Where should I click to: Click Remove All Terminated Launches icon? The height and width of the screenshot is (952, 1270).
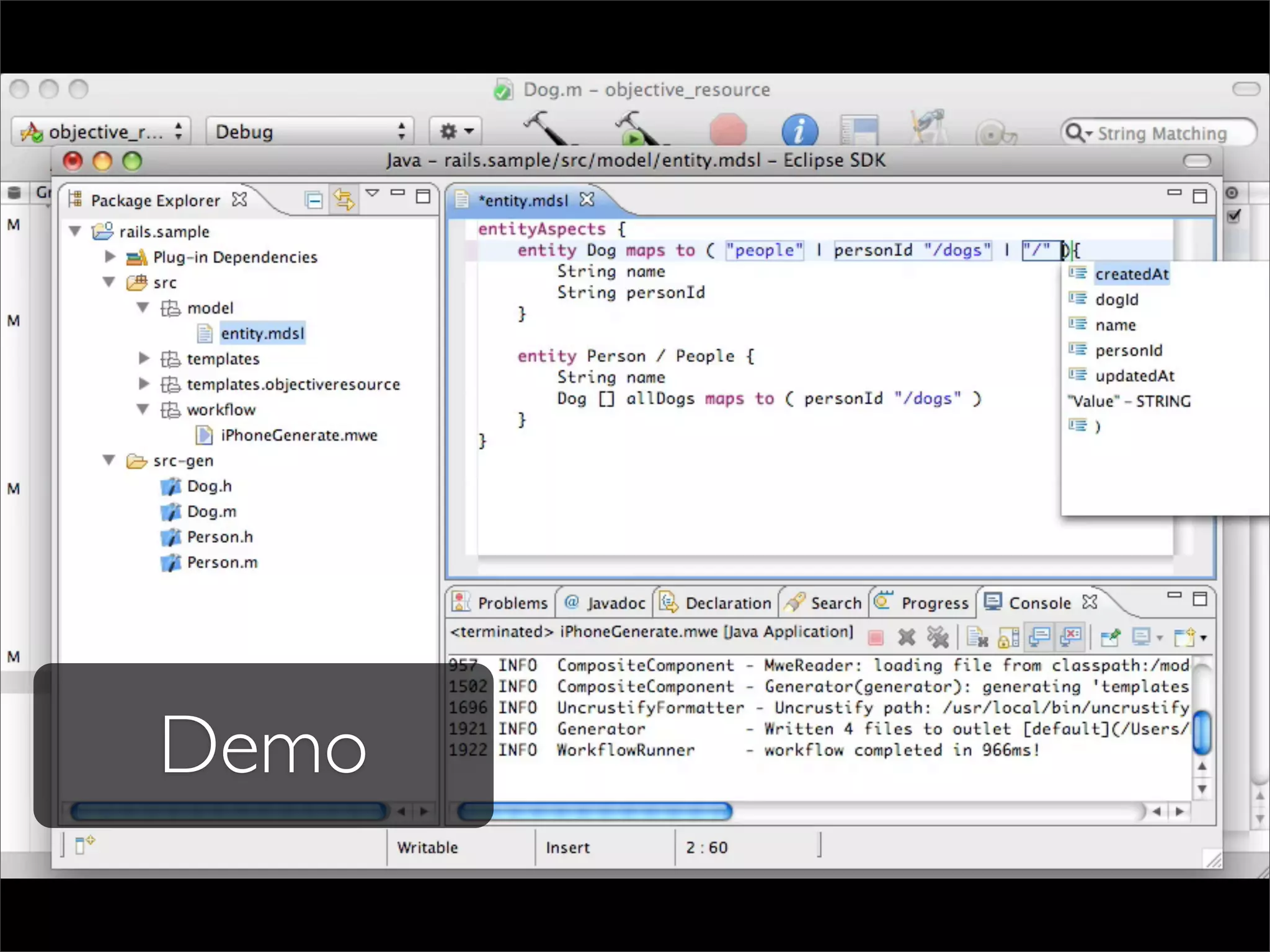[938, 637]
